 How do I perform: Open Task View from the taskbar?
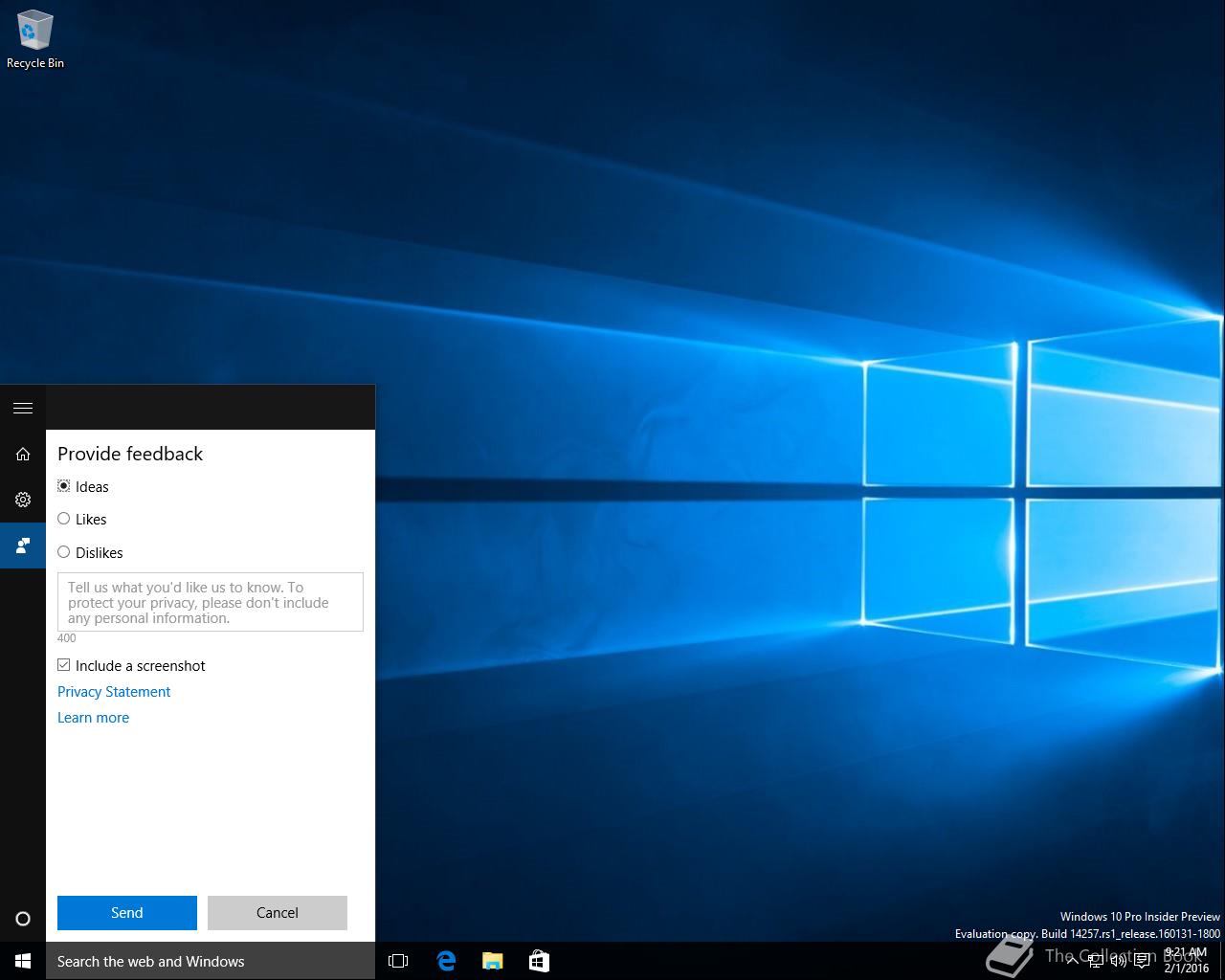pos(398,961)
